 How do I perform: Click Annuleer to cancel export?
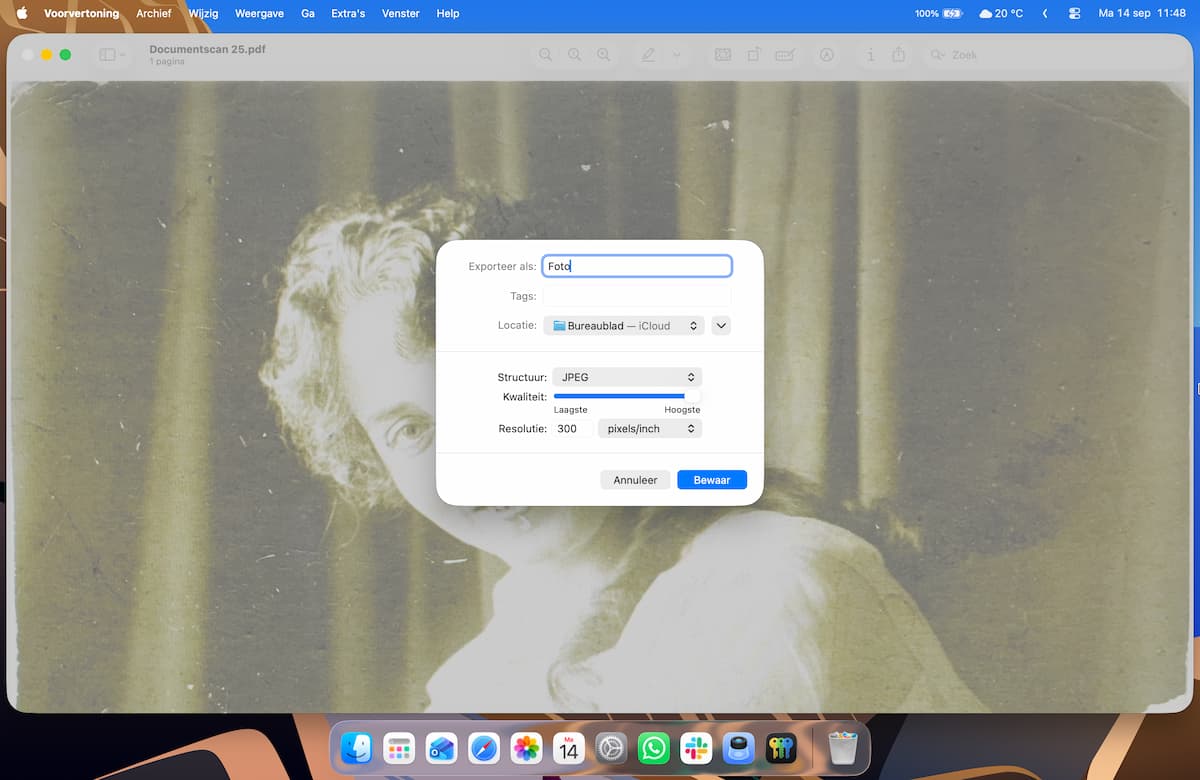636,480
